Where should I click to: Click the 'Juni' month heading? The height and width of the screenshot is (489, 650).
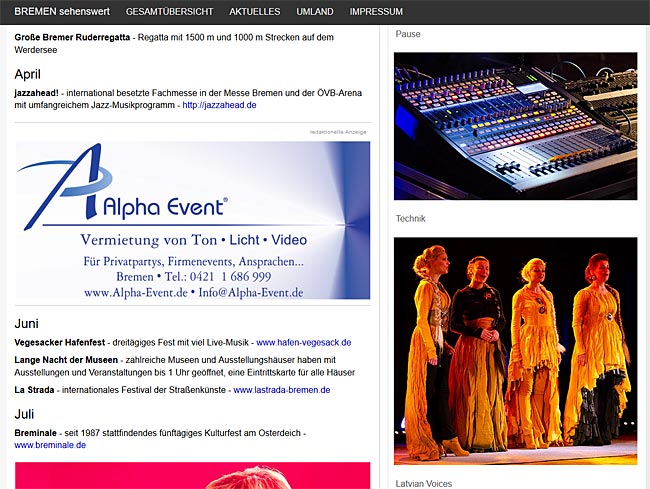[27, 324]
